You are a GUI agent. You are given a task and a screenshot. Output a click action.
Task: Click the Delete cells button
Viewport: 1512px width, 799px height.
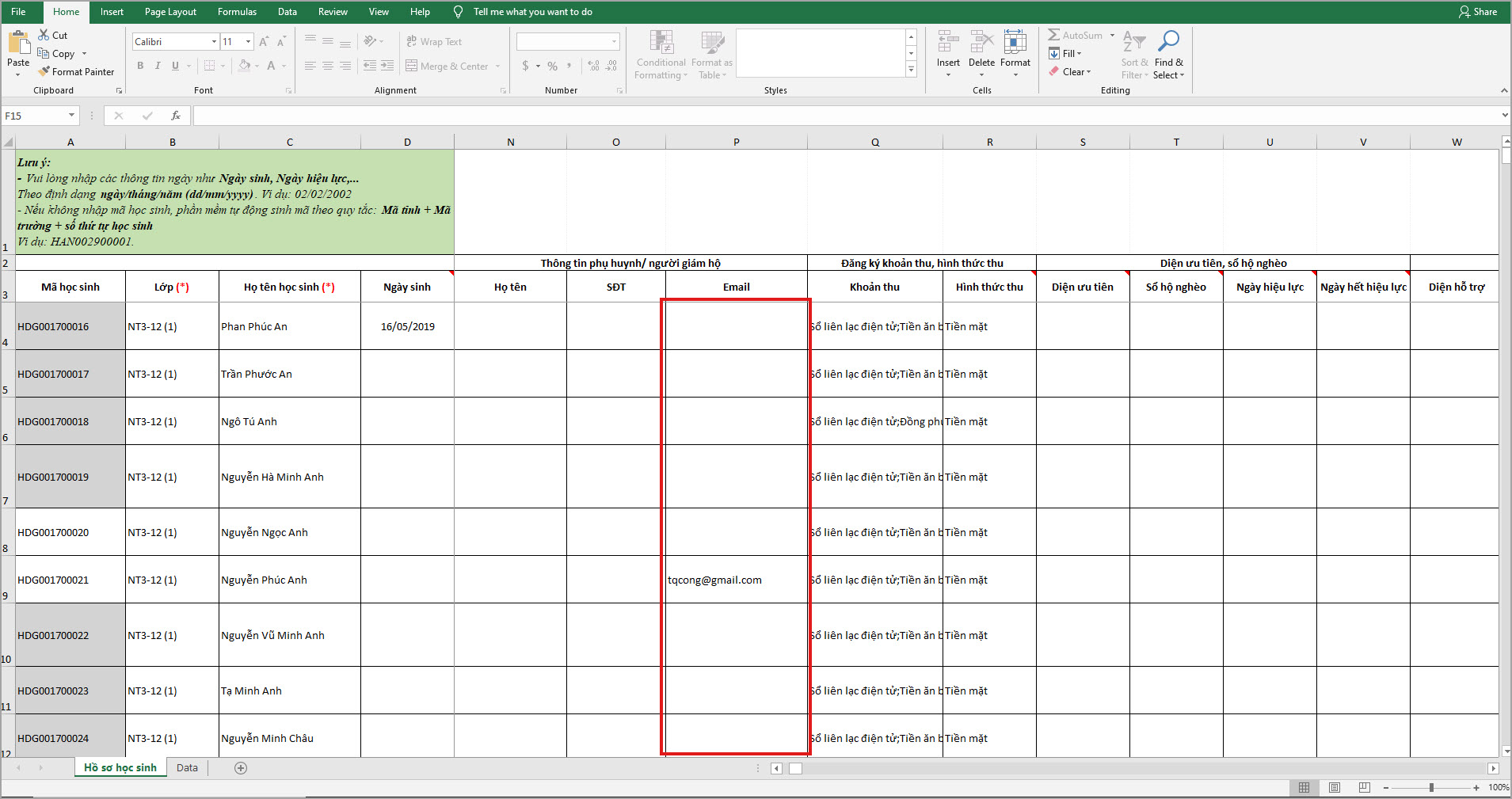click(x=981, y=55)
